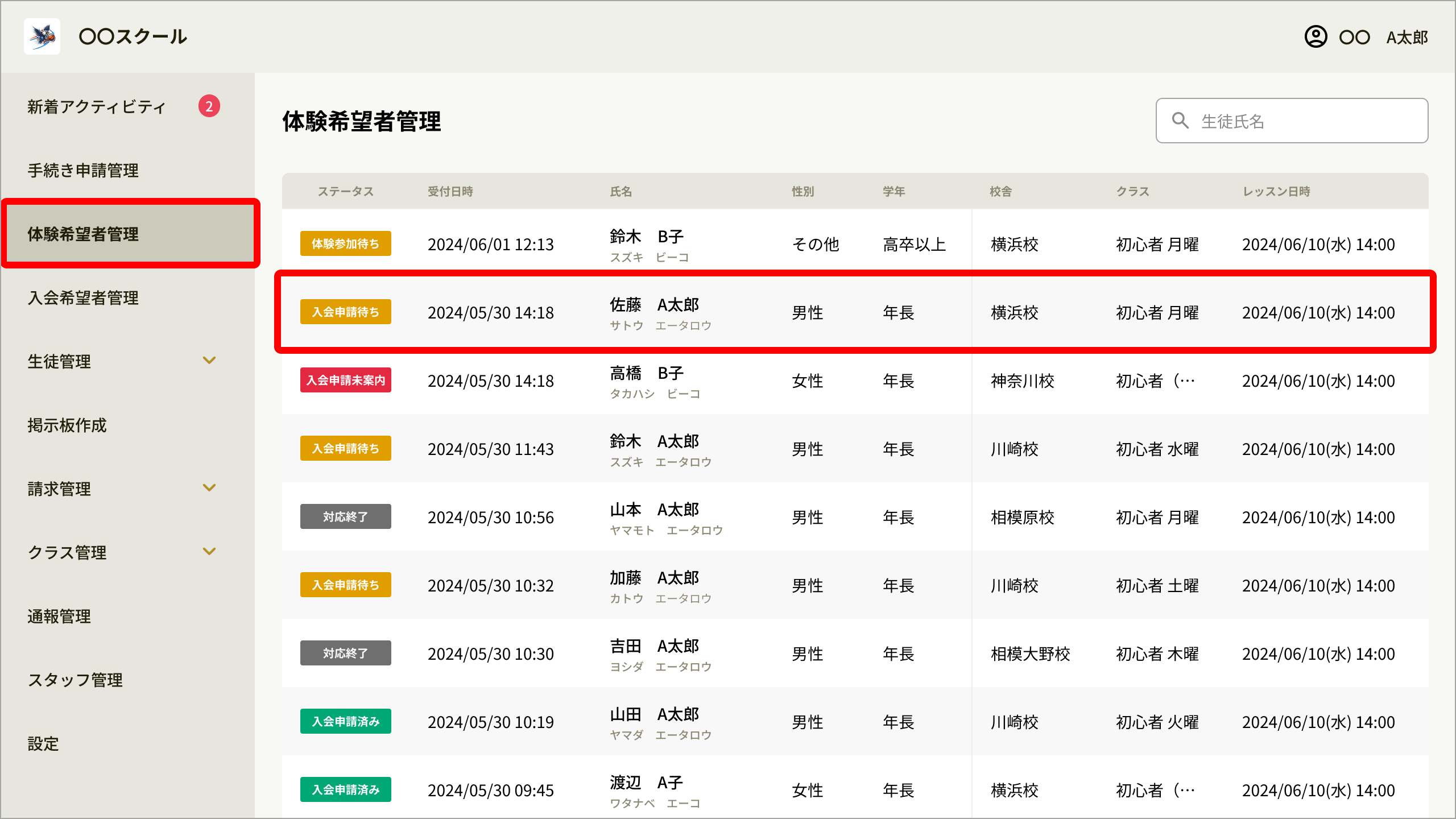Open the user account profile icon
This screenshot has width=1456, height=819.
pos(1316,37)
